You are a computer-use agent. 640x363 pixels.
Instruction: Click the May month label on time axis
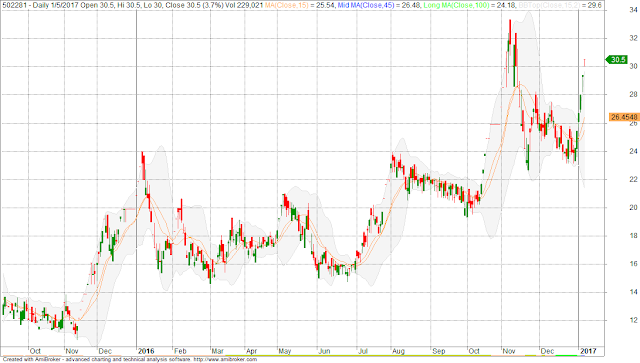click(x=285, y=351)
